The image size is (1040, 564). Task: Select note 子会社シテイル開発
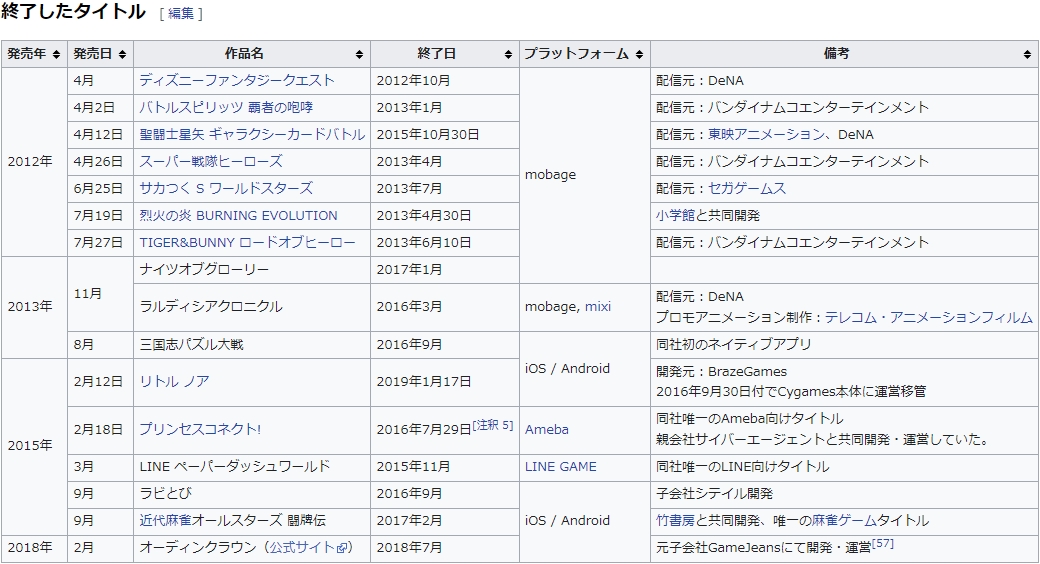tap(714, 494)
